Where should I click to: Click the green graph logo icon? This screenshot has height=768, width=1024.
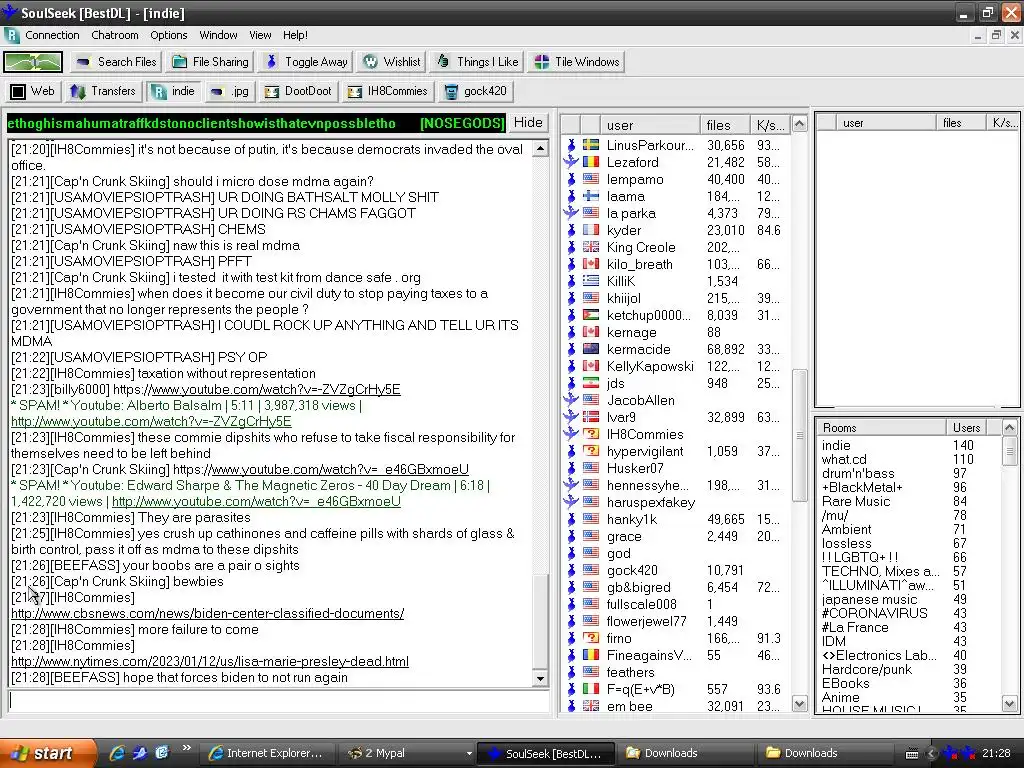33,62
